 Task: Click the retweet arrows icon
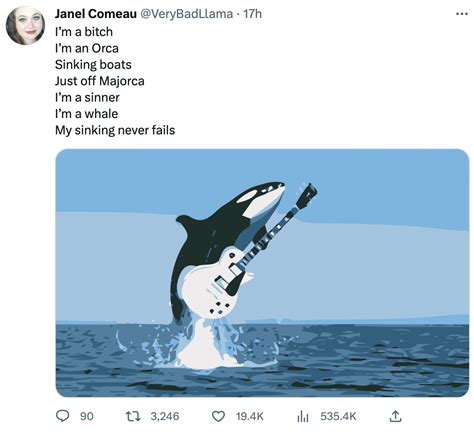tap(133, 416)
